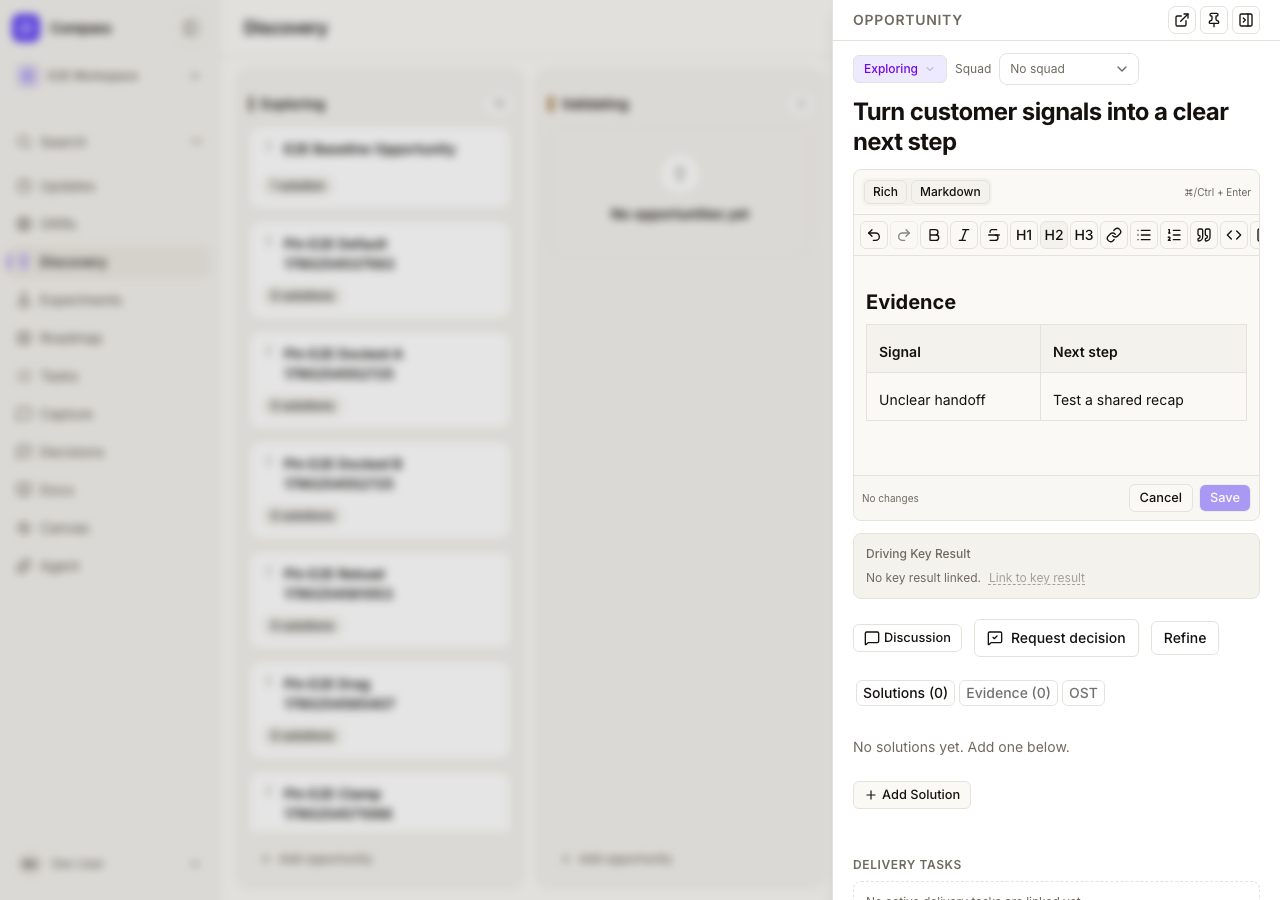Screen dimensions: 1280x900
Task: Insert a hyperlink
Action: pos(1114,235)
